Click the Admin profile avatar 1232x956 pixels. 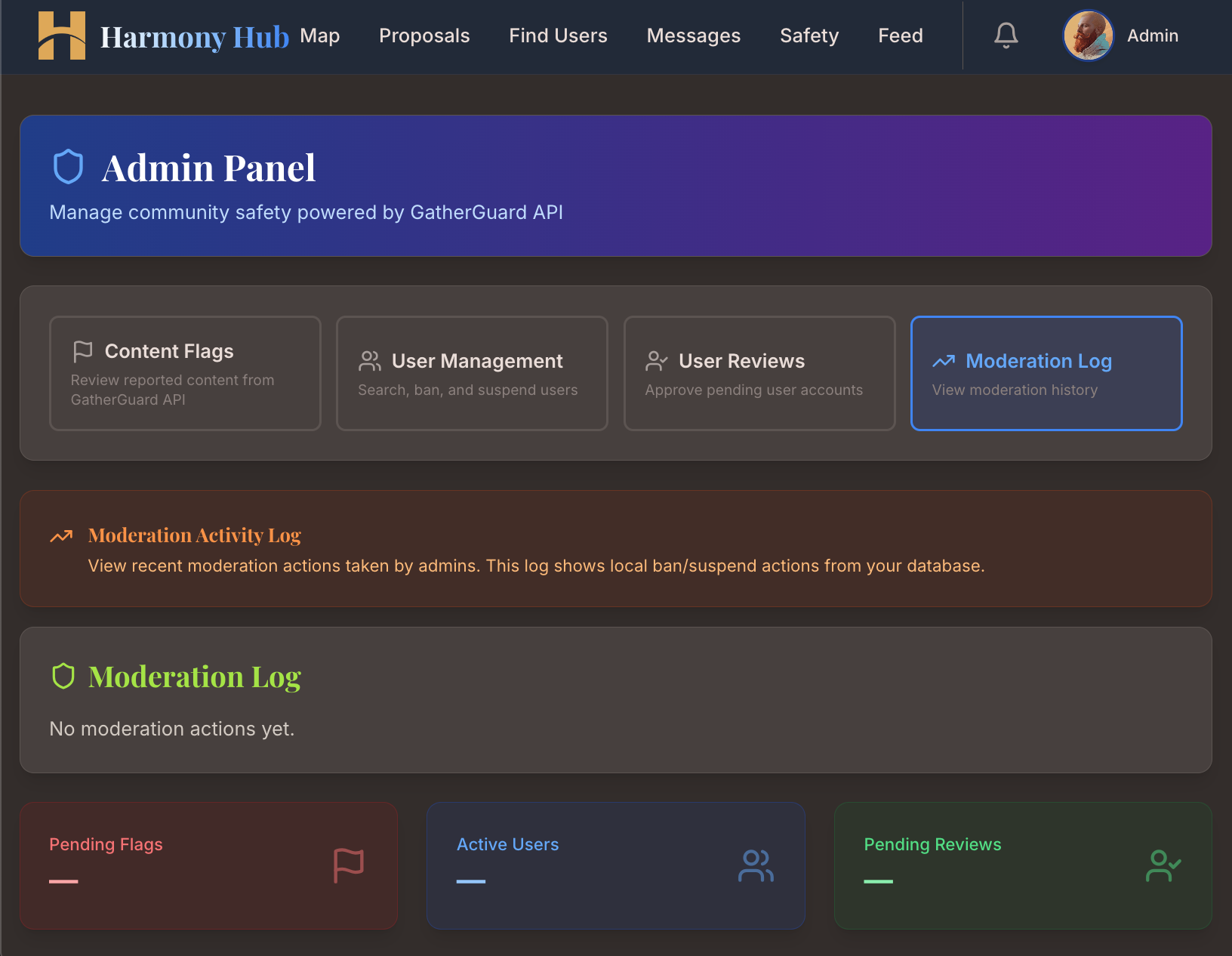[x=1088, y=35]
